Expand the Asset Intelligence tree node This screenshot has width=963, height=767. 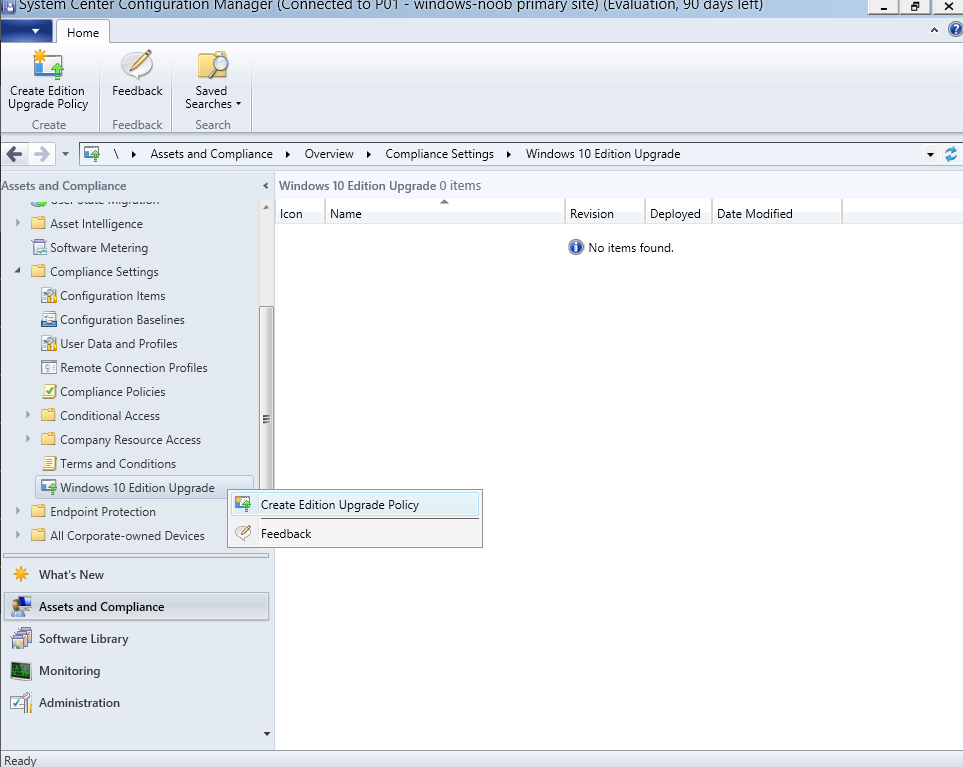[x=18, y=223]
